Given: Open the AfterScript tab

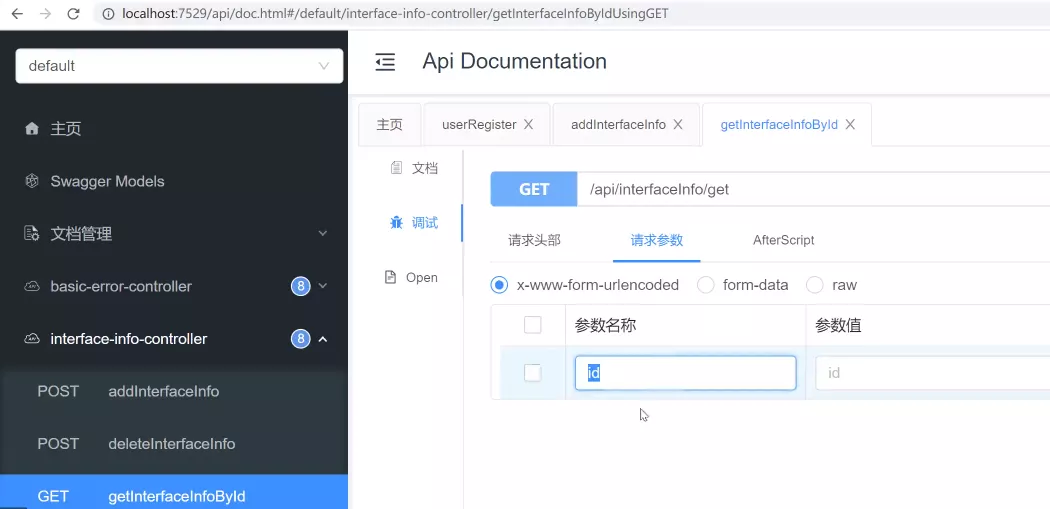Looking at the screenshot, I should pos(783,240).
